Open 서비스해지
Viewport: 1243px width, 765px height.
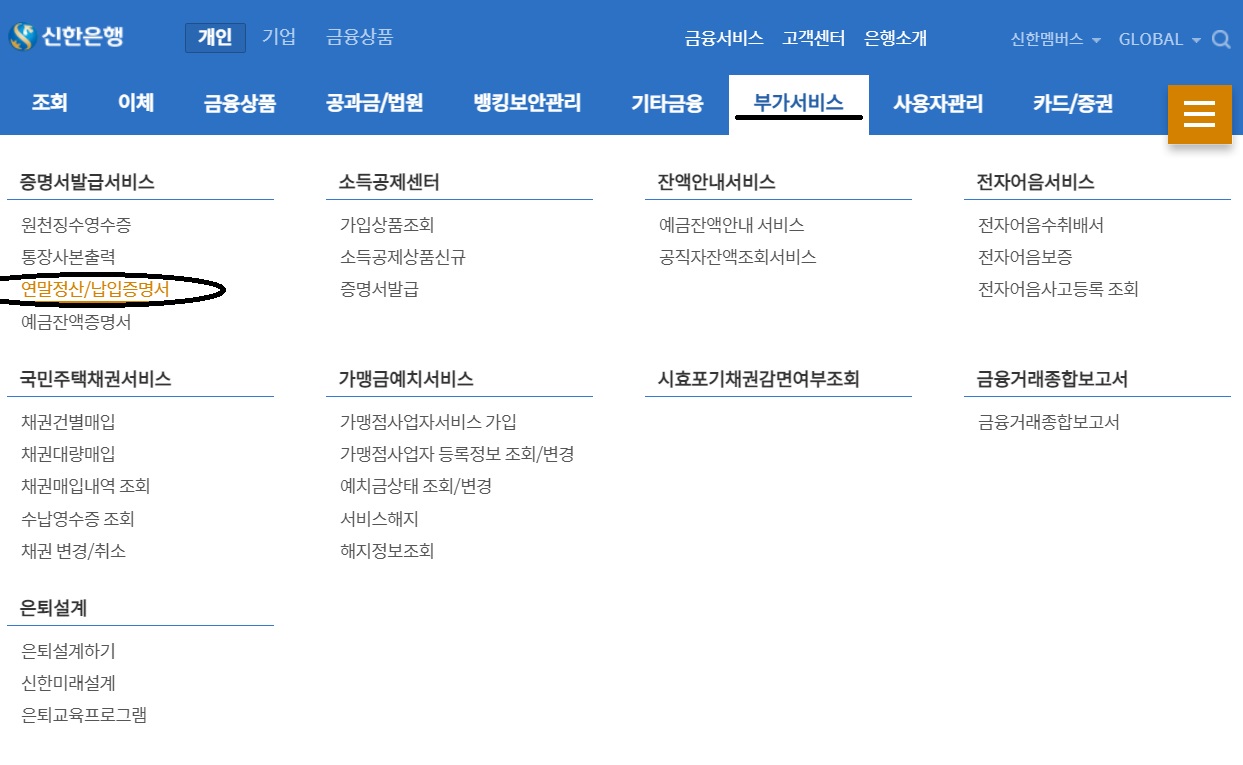pyautogui.click(x=379, y=519)
